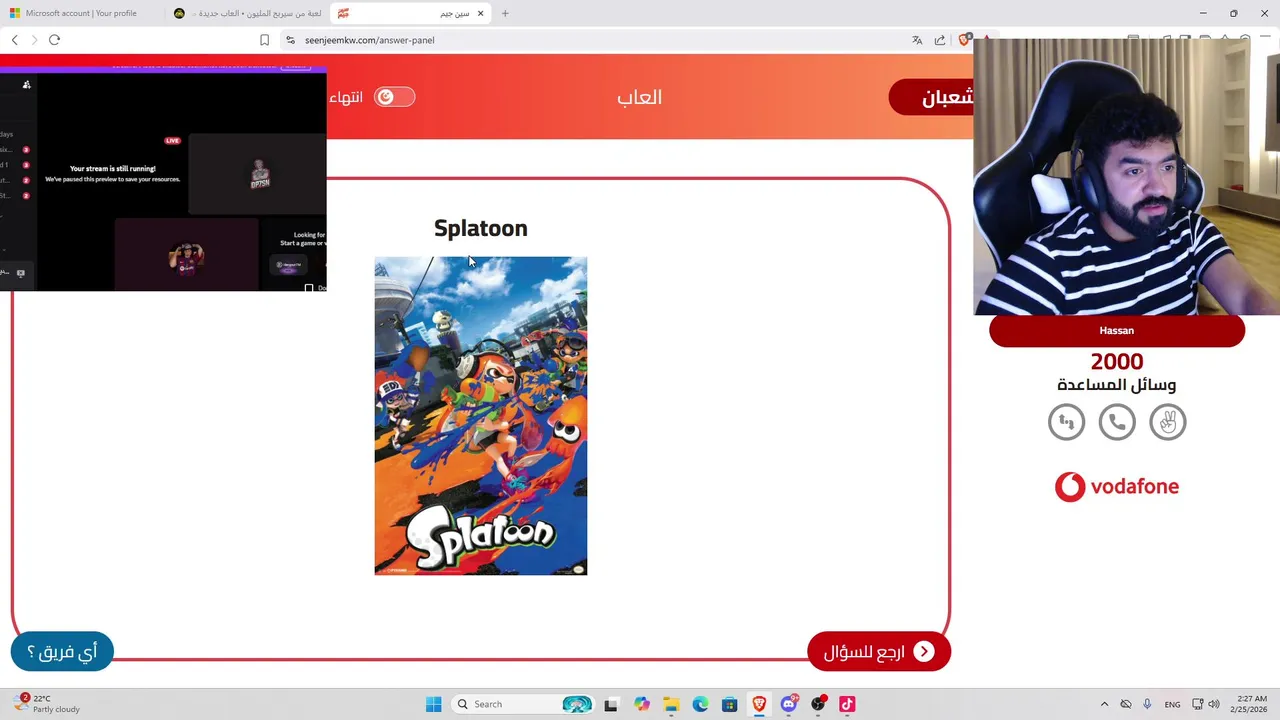This screenshot has height=720, width=1280.
Task: Open OBS Studio from the taskbar
Action: 818,704
